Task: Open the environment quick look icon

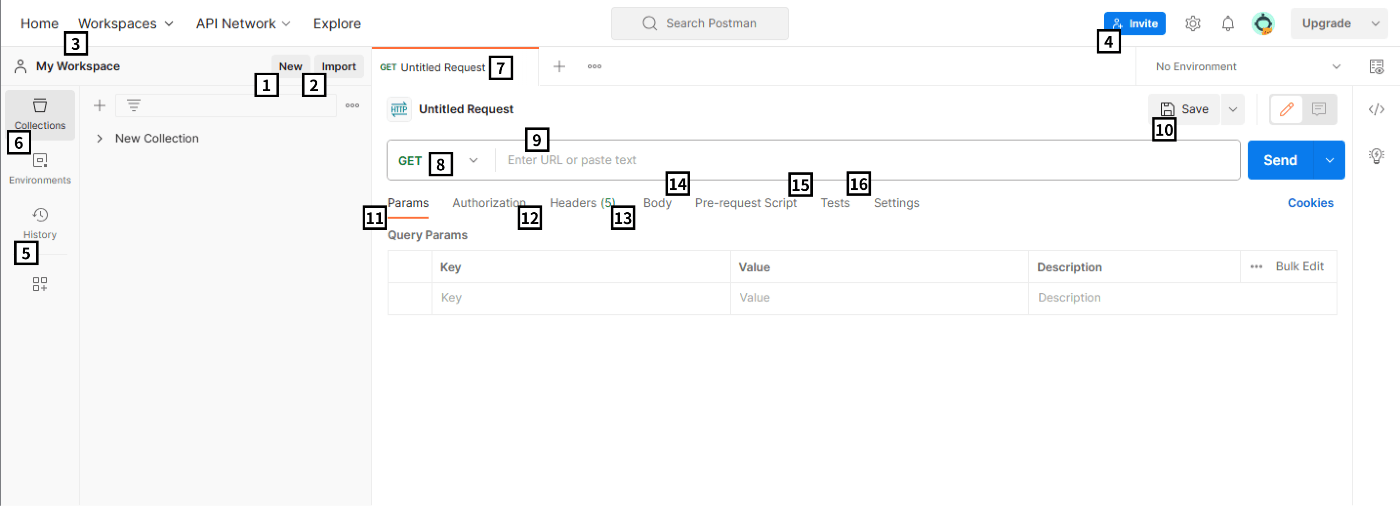Action: 1376,66
